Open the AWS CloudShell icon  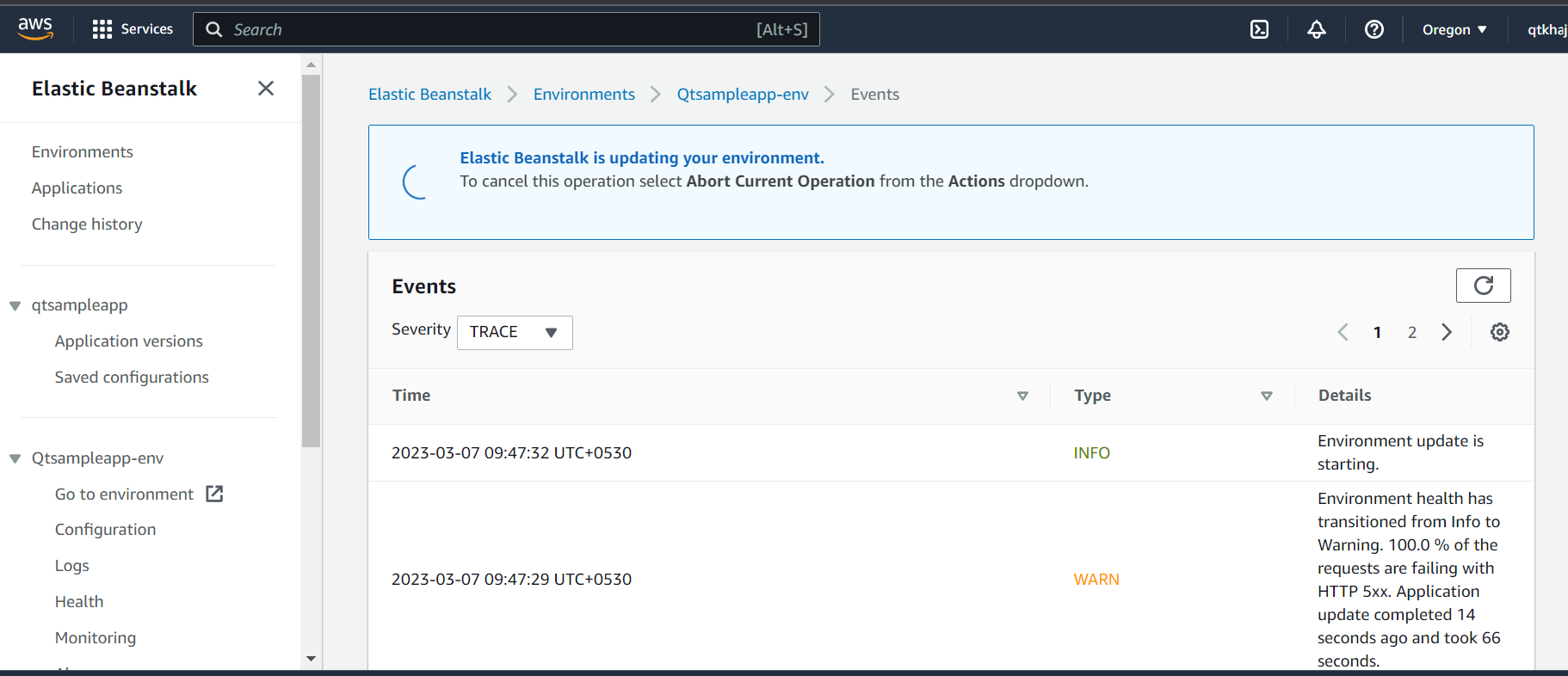(1259, 30)
